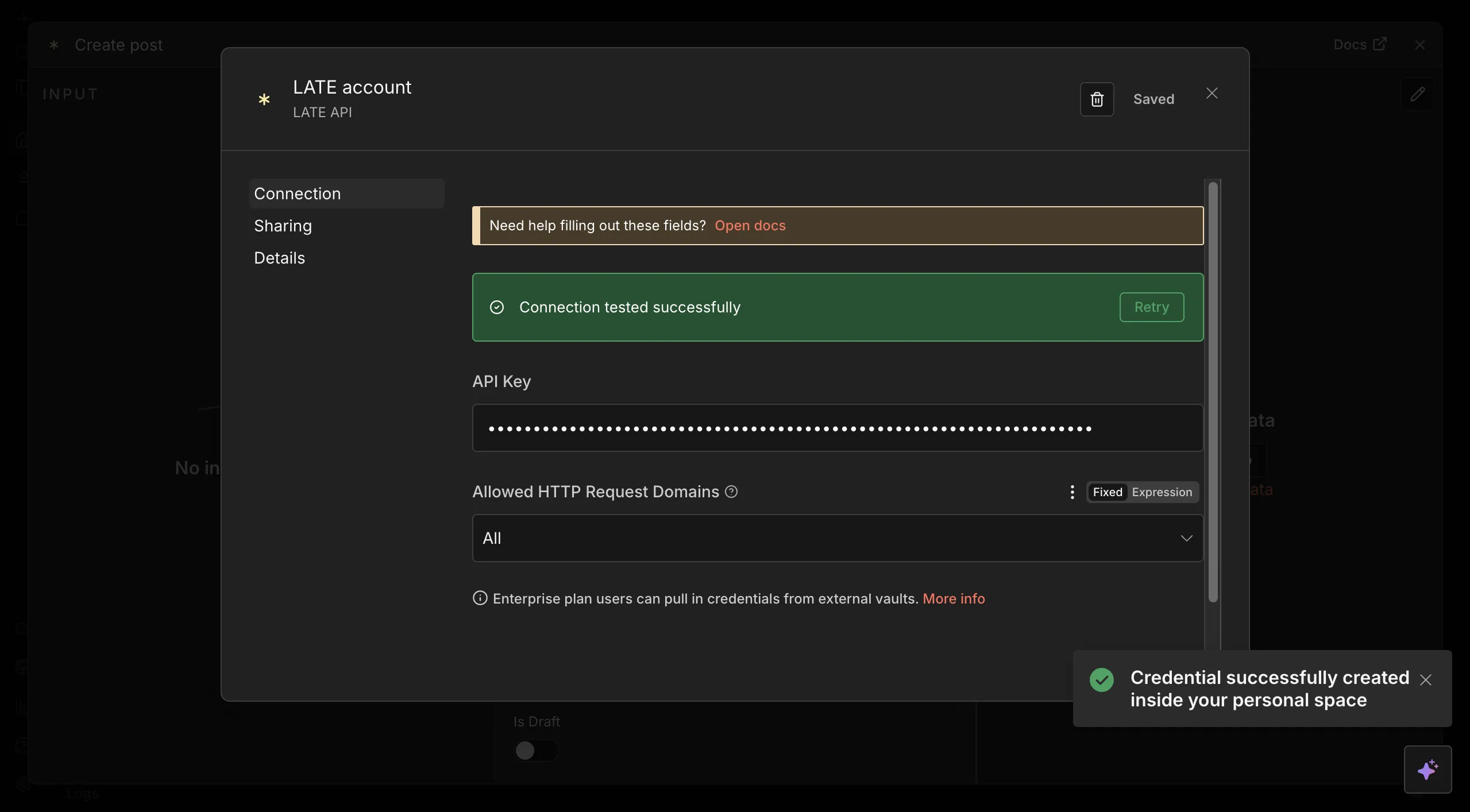The image size is (1470, 812).
Task: Open docs from the help banner
Action: pyautogui.click(x=750, y=225)
